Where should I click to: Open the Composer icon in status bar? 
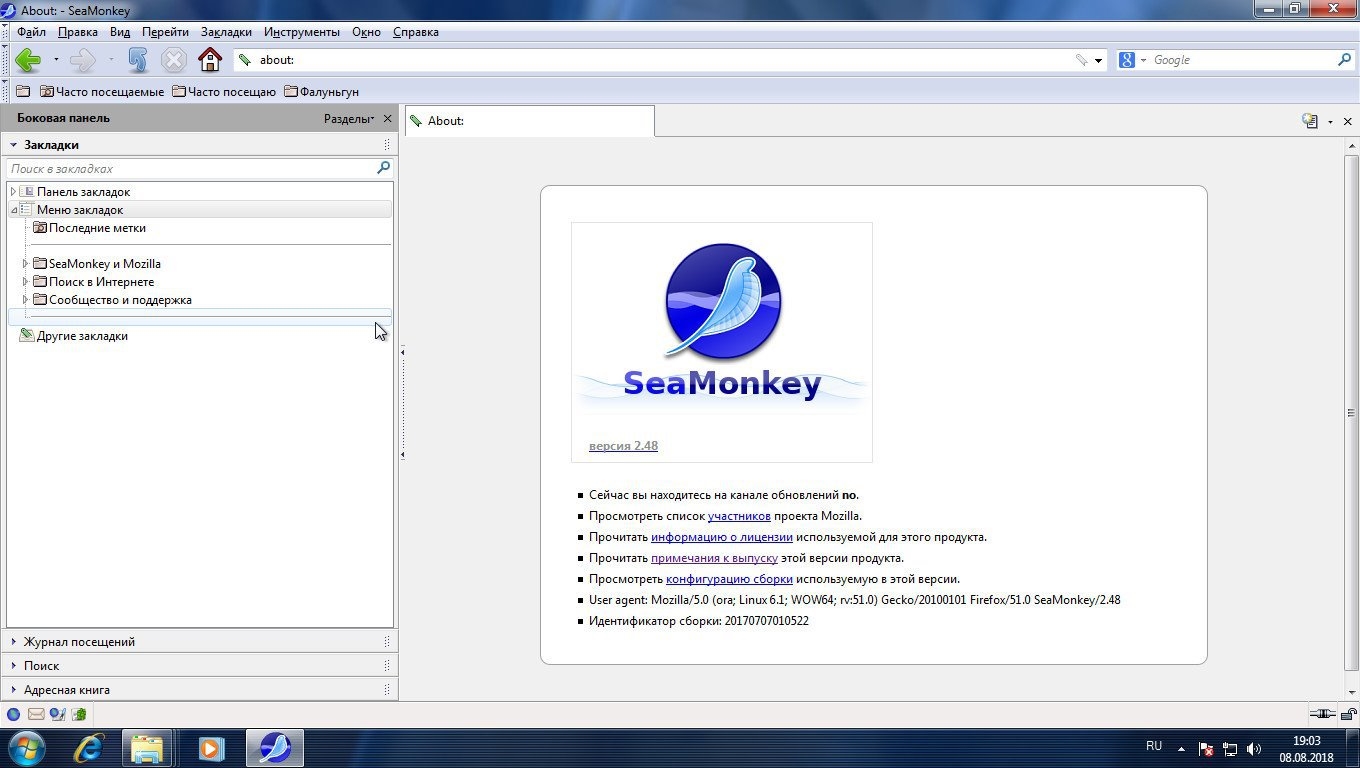click(x=58, y=714)
